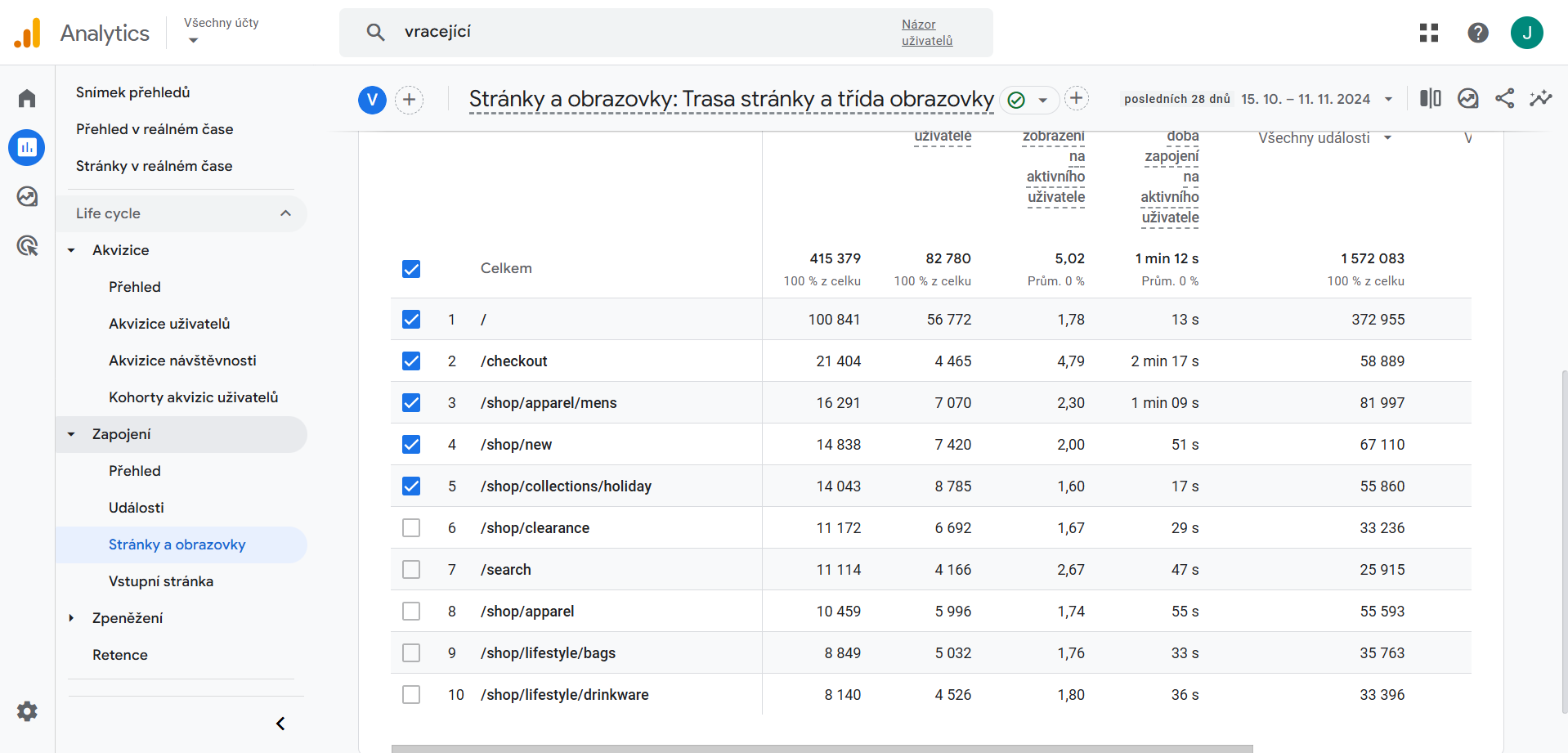Open Přehled v reálném čase

(155, 129)
